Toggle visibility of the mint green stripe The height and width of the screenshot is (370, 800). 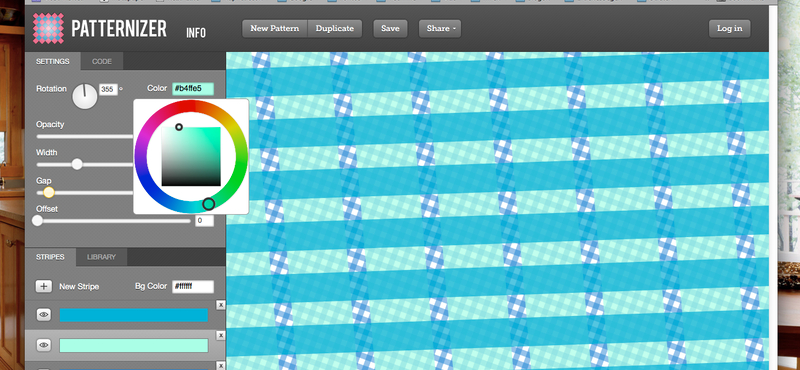[44, 346]
